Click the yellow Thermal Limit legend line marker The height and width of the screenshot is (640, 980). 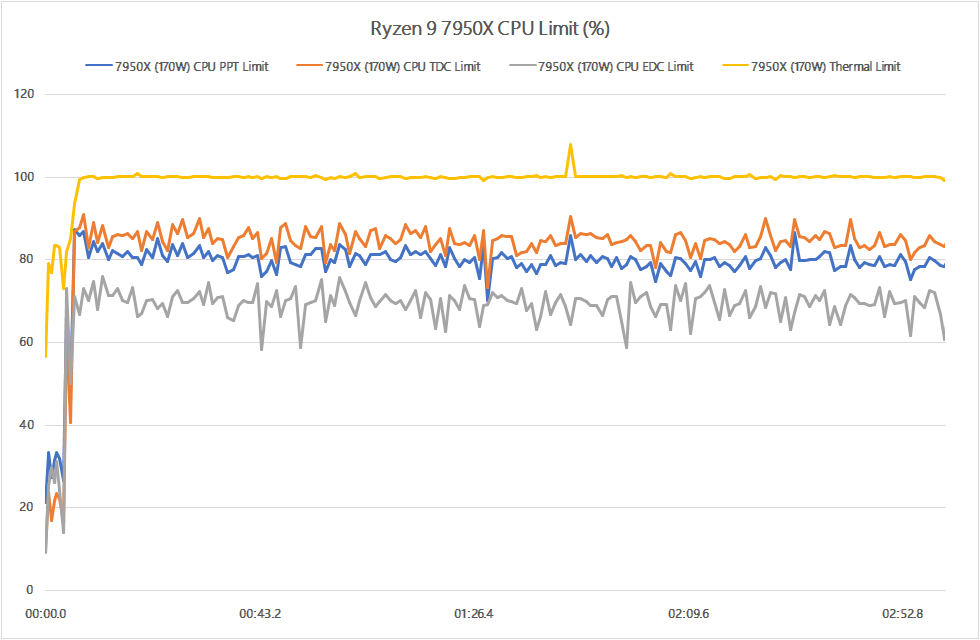click(x=734, y=67)
